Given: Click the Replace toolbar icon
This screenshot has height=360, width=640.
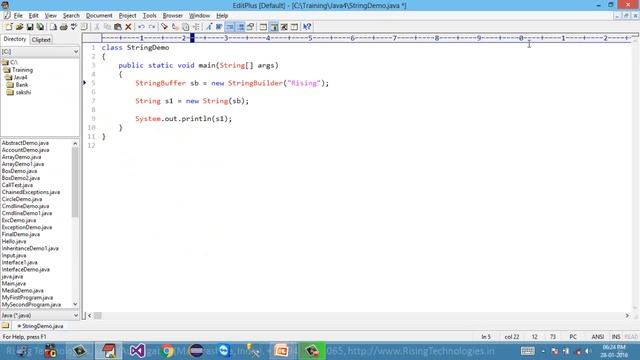Looking at the screenshot, I should tap(175, 27).
